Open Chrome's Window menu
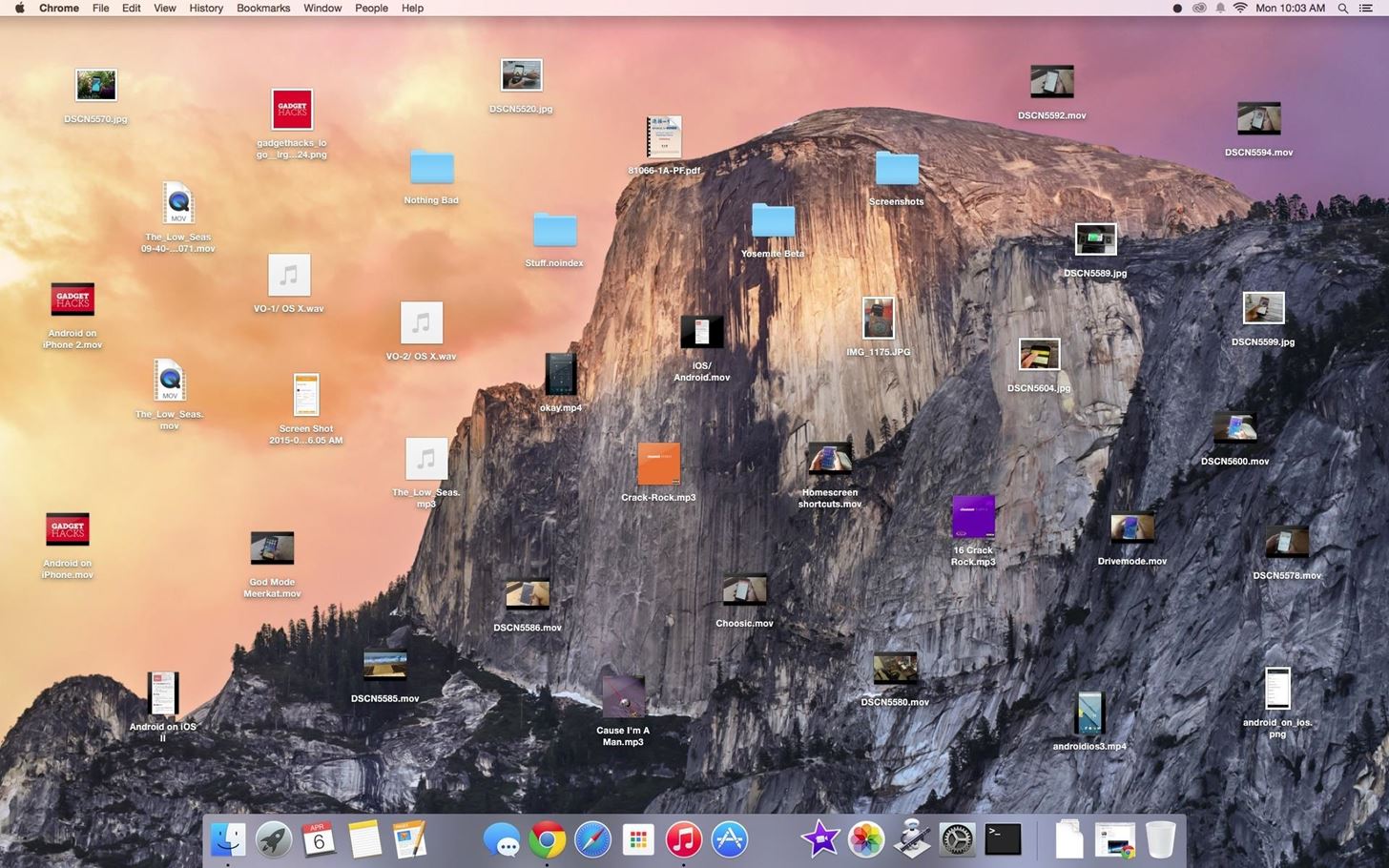The width and height of the screenshot is (1389, 868). pyautogui.click(x=321, y=8)
